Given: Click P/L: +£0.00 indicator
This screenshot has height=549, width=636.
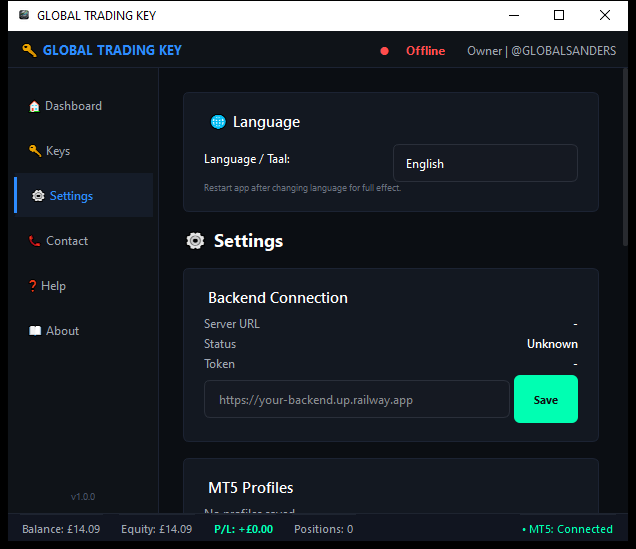Looking at the screenshot, I should coord(244,529).
